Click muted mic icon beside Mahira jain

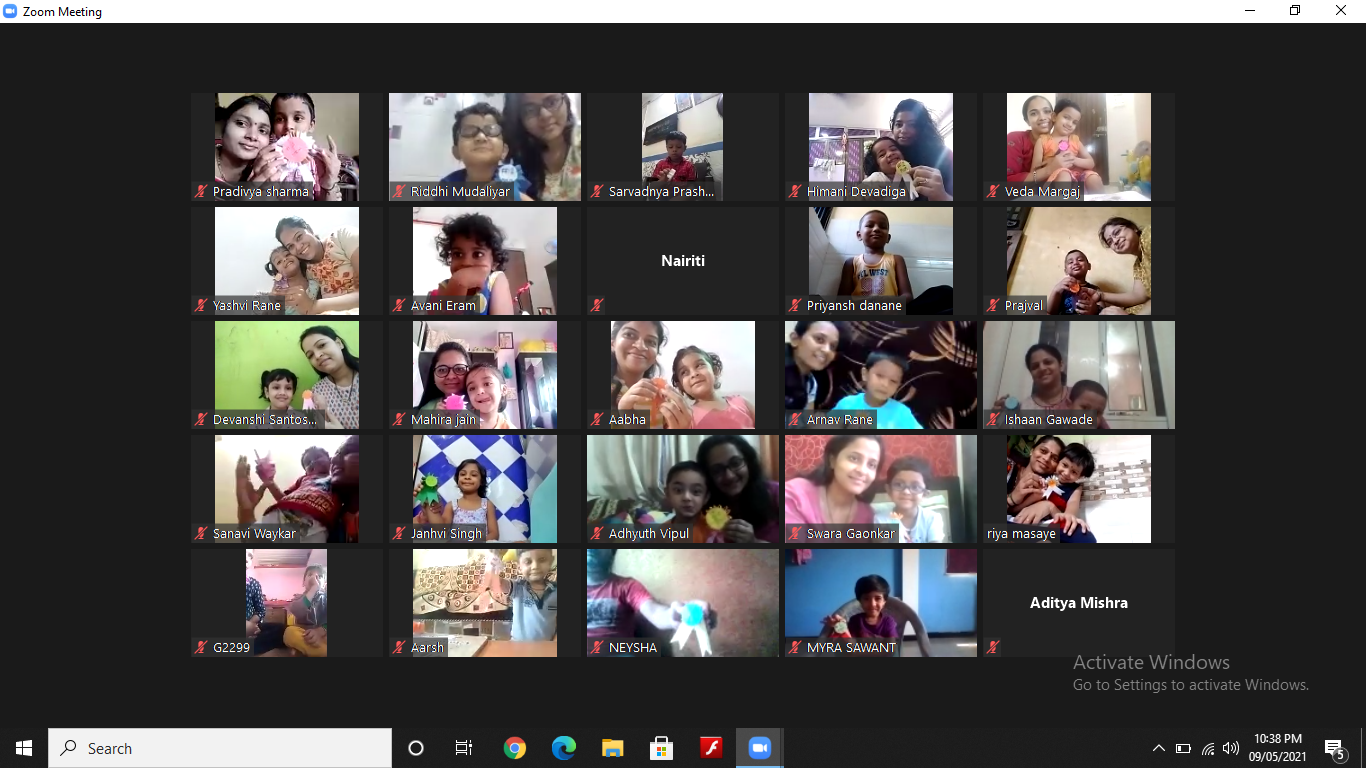pyautogui.click(x=399, y=419)
